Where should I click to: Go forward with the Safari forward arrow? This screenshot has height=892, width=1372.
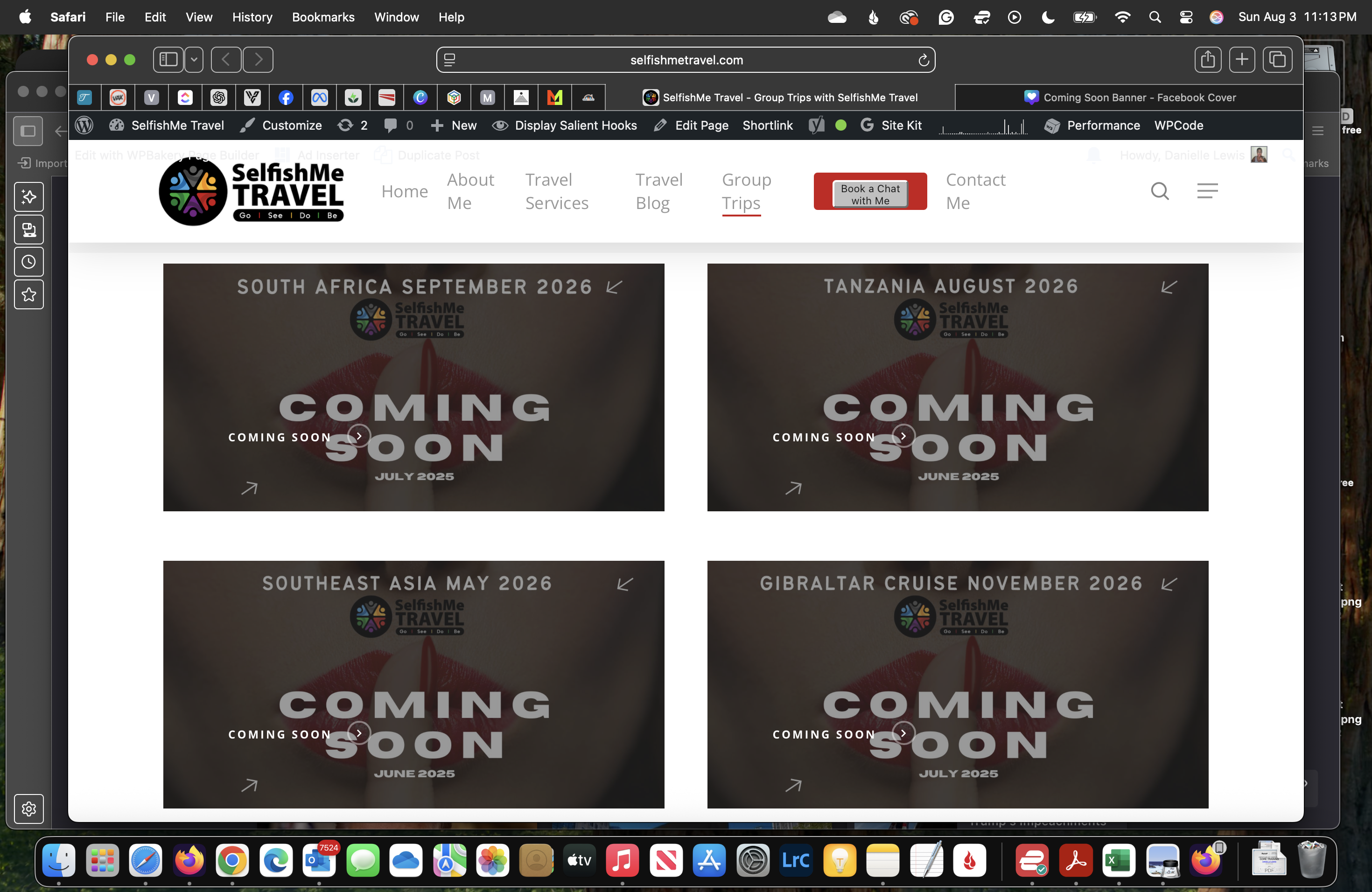258,59
